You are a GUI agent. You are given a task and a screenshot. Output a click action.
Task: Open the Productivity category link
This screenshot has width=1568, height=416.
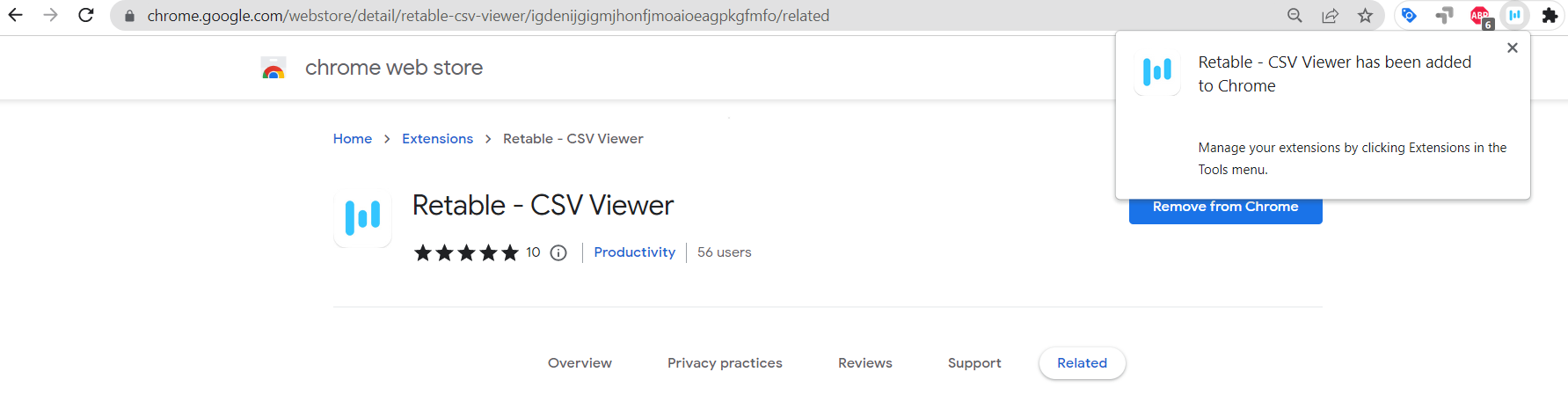[x=635, y=252]
